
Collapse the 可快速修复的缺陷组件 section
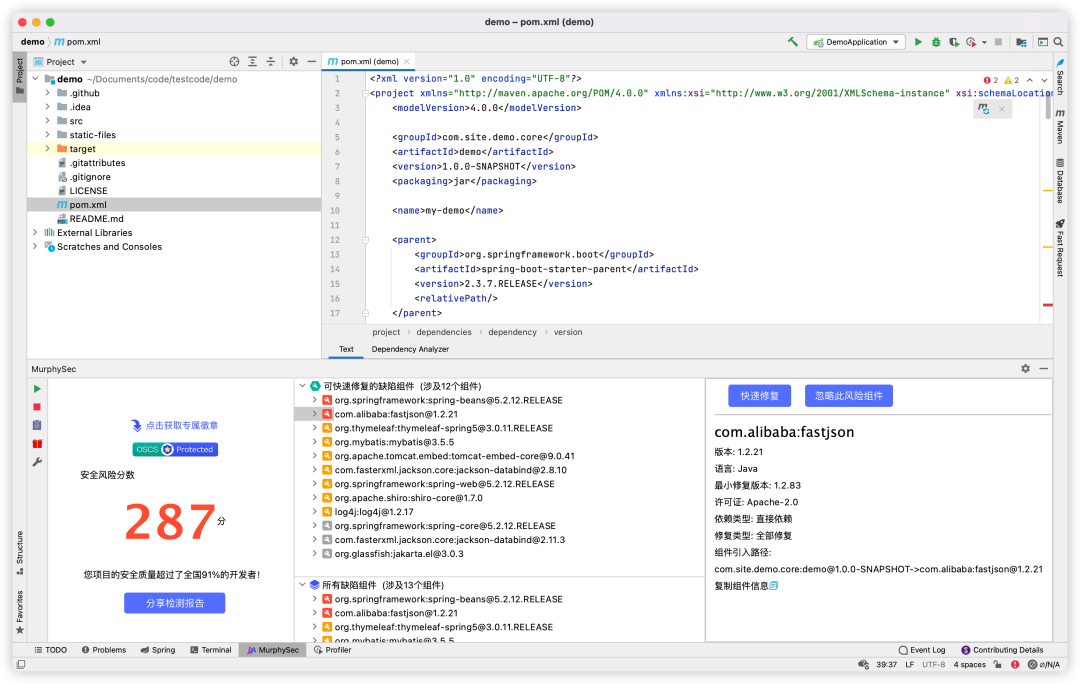pos(302,385)
